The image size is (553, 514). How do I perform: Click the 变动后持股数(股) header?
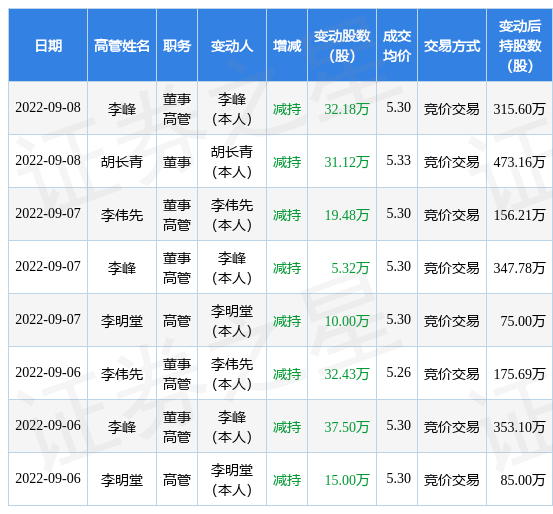519,46
